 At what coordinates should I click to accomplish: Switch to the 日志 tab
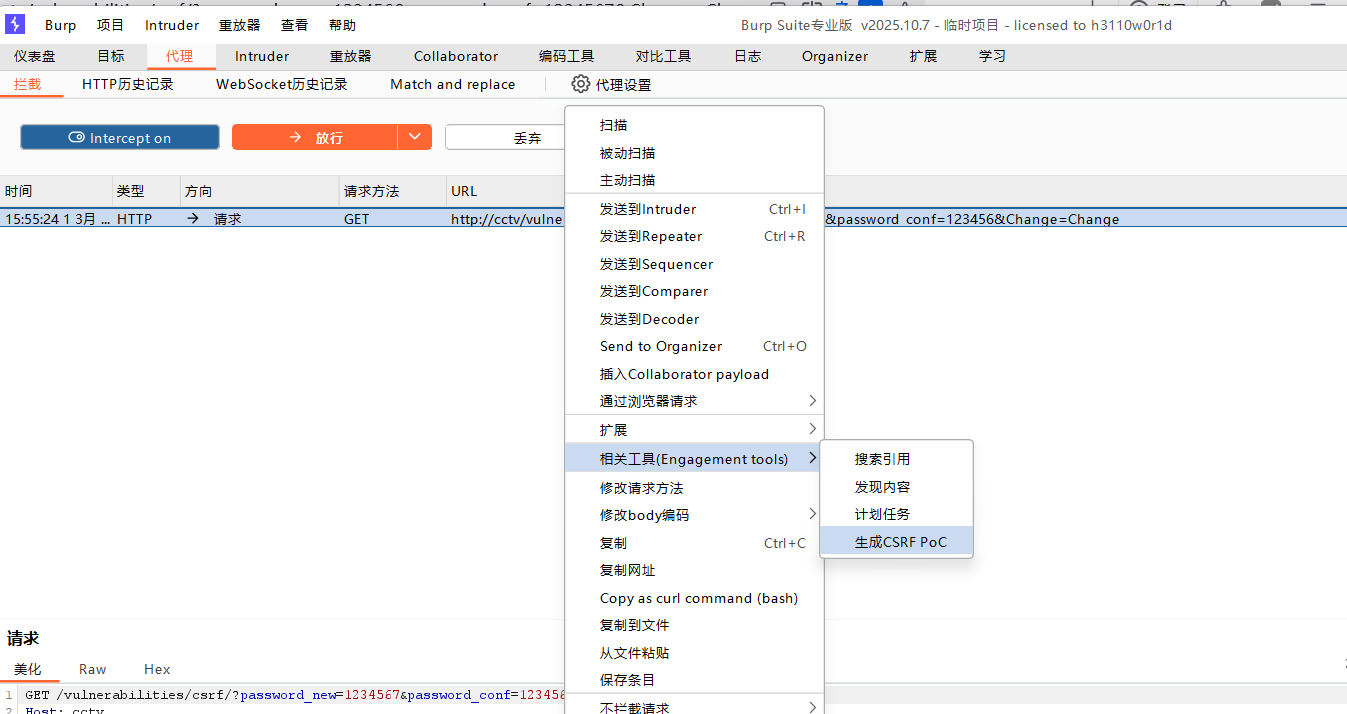point(748,56)
